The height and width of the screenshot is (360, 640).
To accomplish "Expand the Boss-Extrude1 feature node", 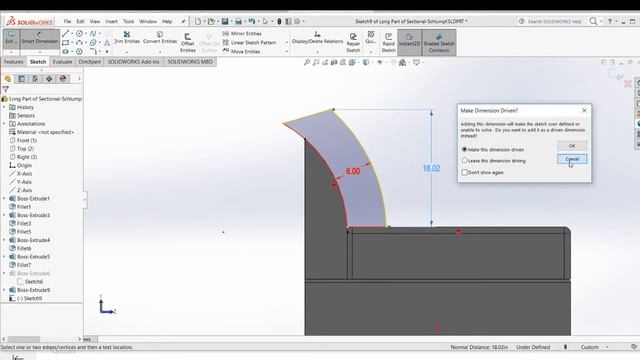I will 4,198.
